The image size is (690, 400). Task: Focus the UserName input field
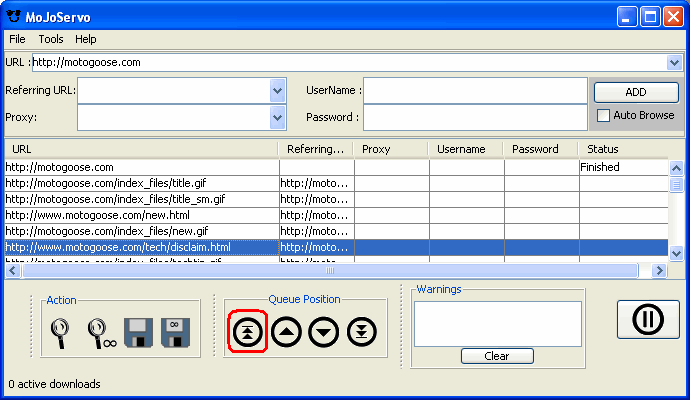point(475,91)
